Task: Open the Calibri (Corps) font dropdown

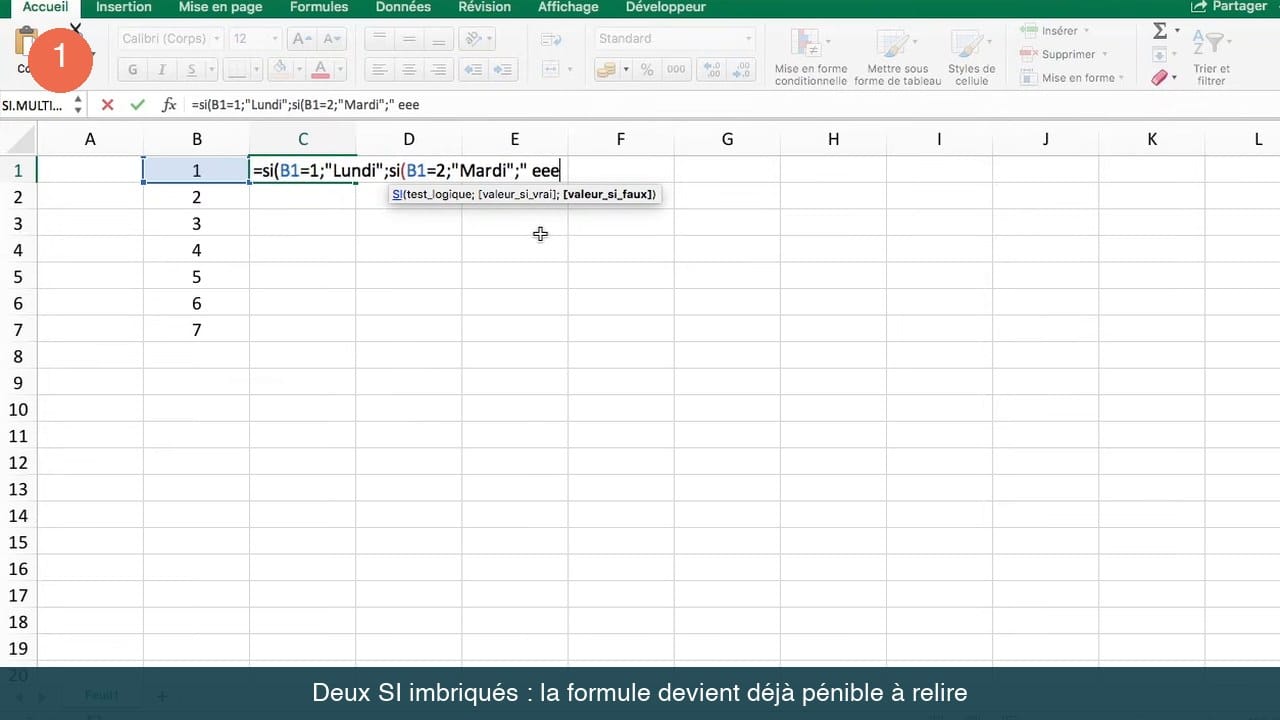Action: pyautogui.click(x=171, y=39)
